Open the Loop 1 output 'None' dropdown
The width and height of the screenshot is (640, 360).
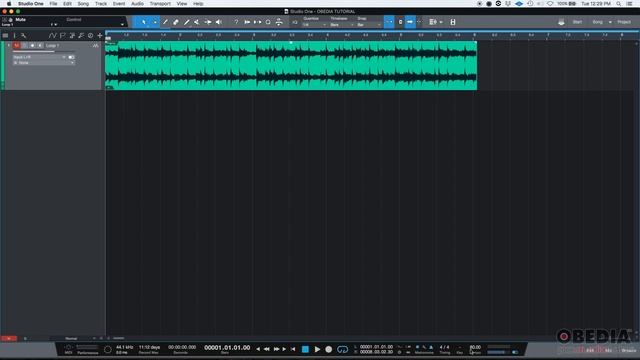point(44,63)
